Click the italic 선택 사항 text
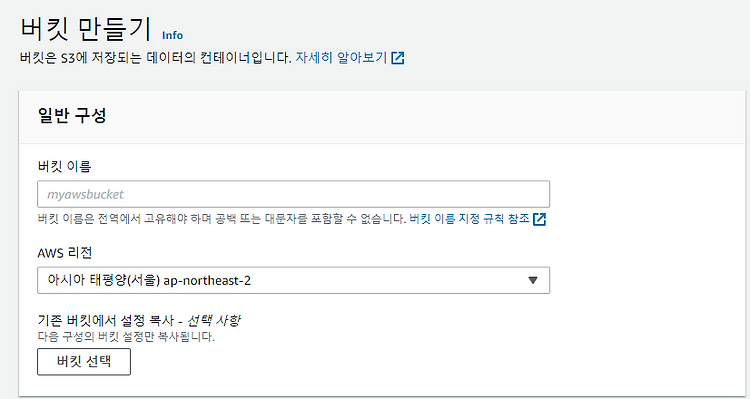This screenshot has width=750, height=399. pos(213,320)
